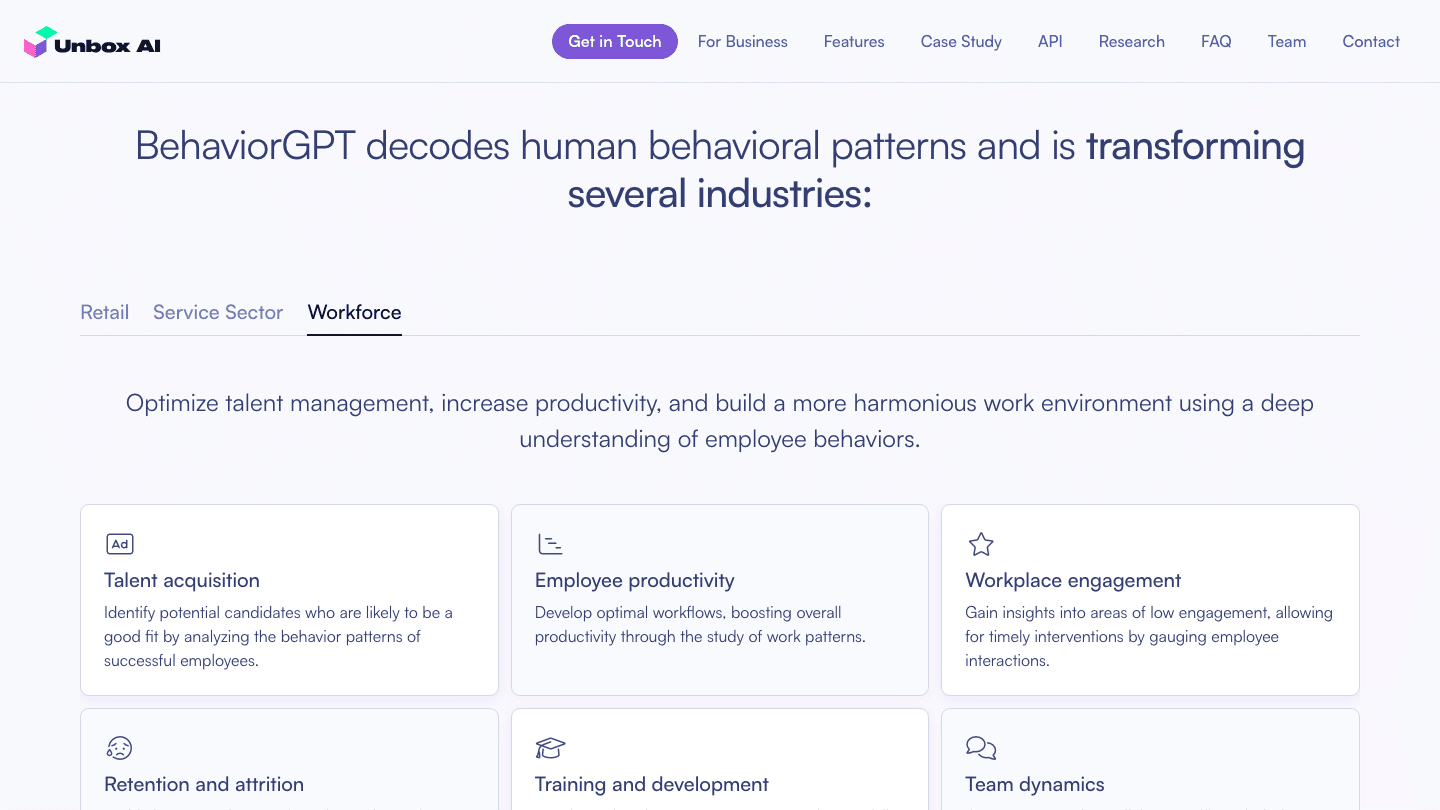1440x810 pixels.
Task: Click the graduation cap icon above Training and development
Action: coord(550,748)
